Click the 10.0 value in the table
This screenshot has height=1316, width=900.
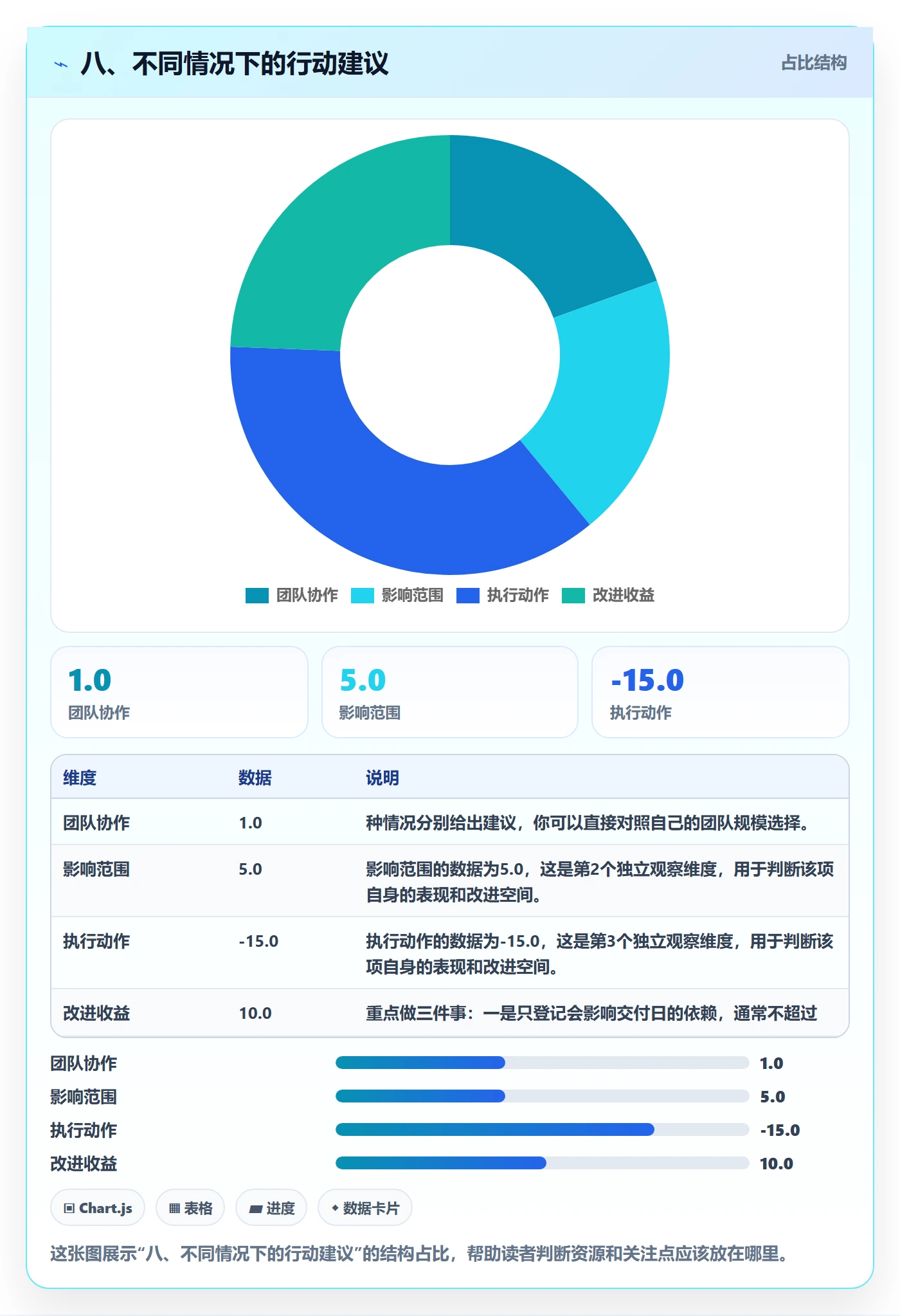pyautogui.click(x=255, y=1013)
